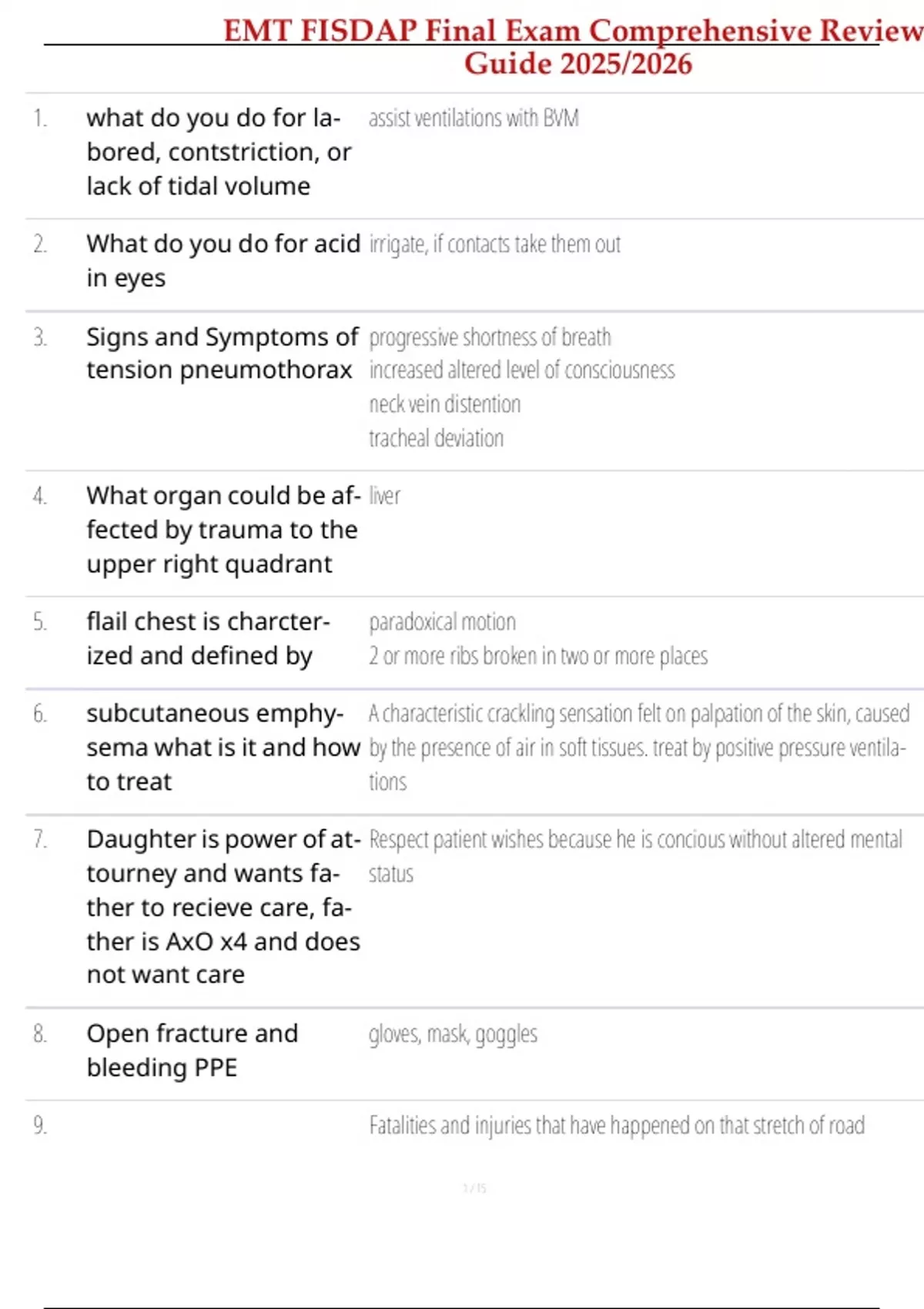Click the page number indicator at the bottom

tap(474, 1189)
